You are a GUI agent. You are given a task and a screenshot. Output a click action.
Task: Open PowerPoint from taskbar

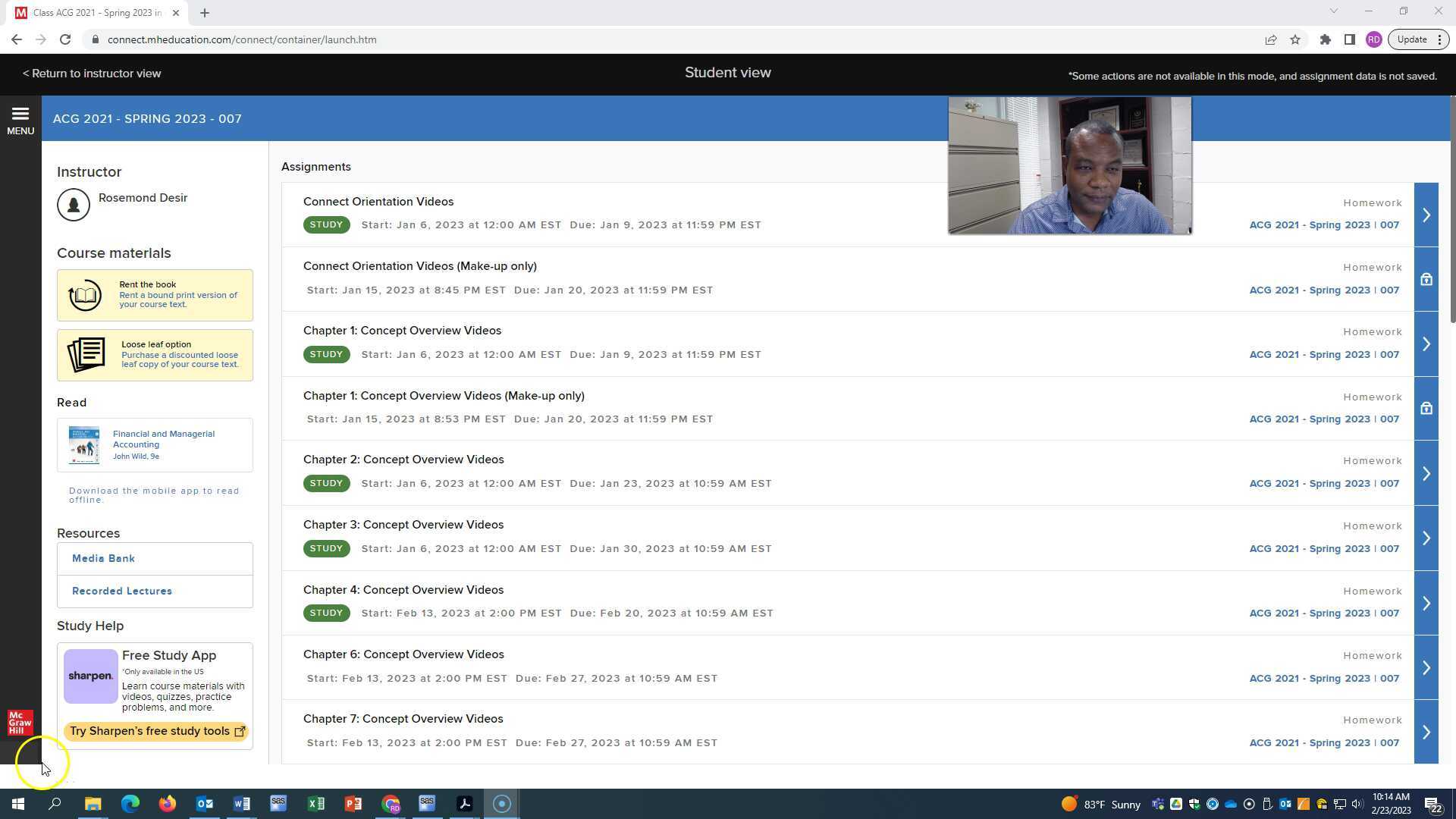pos(353,804)
